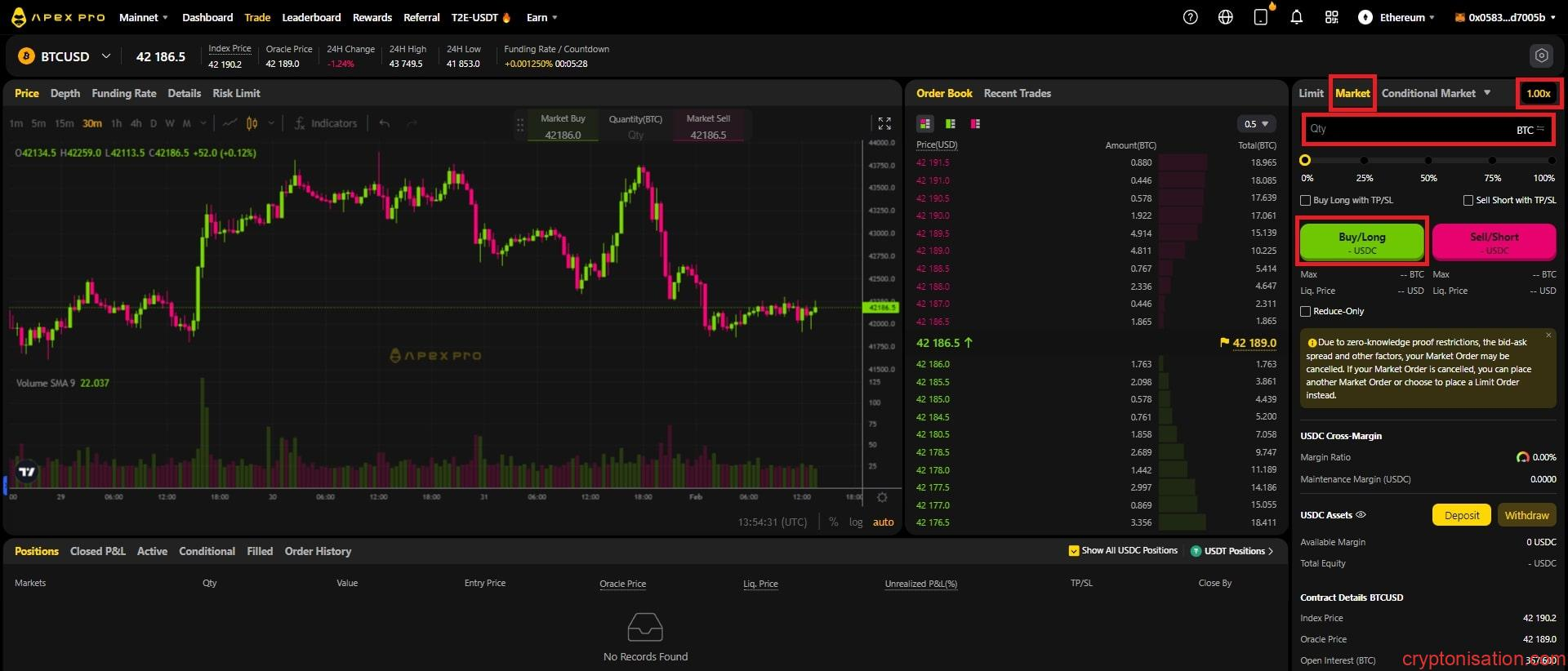Expand the BTCUSD market selector
1568x671 pixels.
click(106, 56)
